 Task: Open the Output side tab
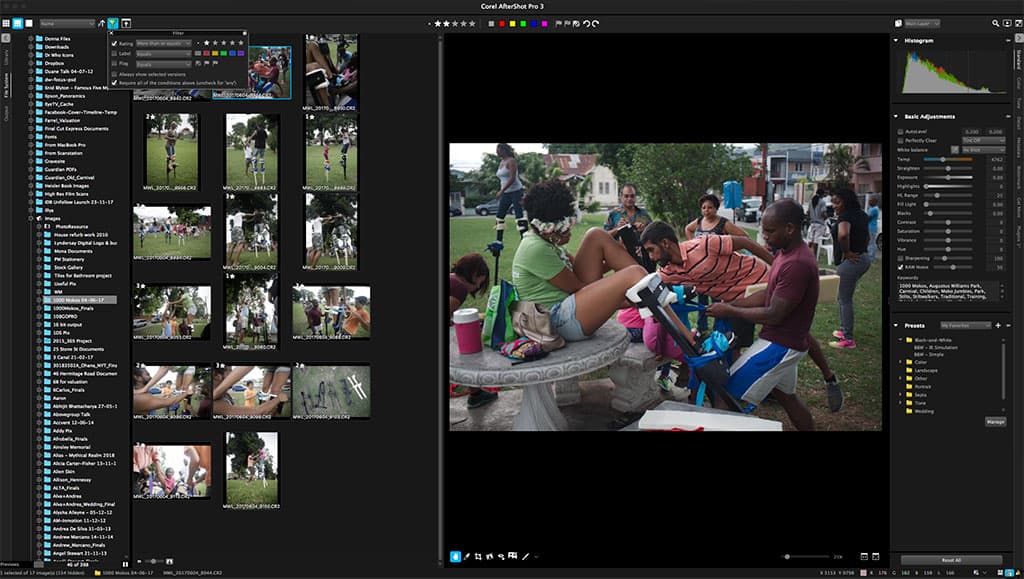tap(5, 114)
